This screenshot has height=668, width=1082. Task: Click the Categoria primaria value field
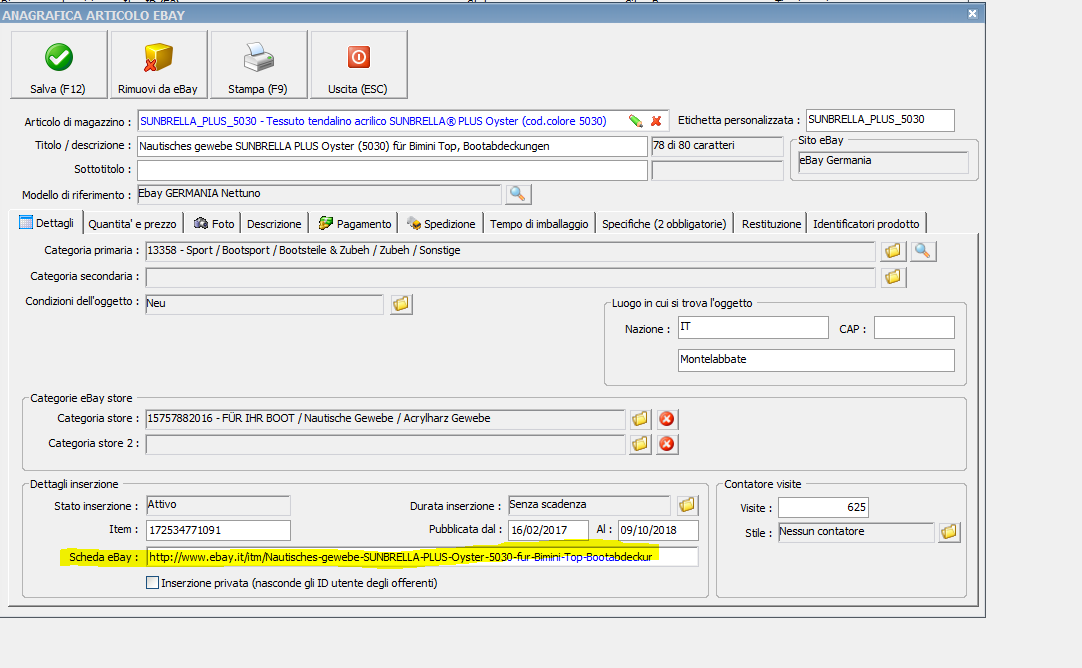click(x=510, y=251)
